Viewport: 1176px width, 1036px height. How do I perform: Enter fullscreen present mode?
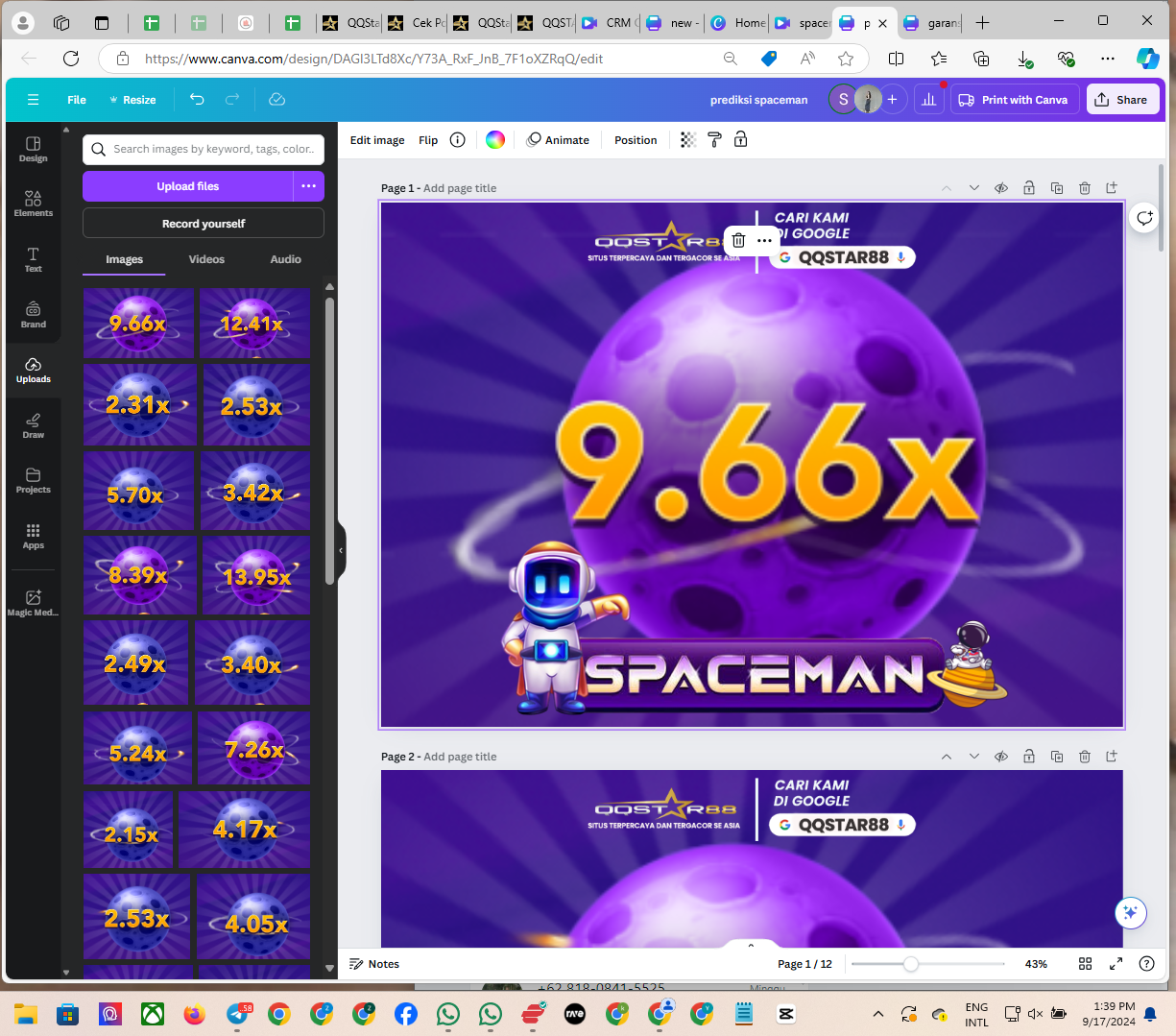pyautogui.click(x=1116, y=964)
